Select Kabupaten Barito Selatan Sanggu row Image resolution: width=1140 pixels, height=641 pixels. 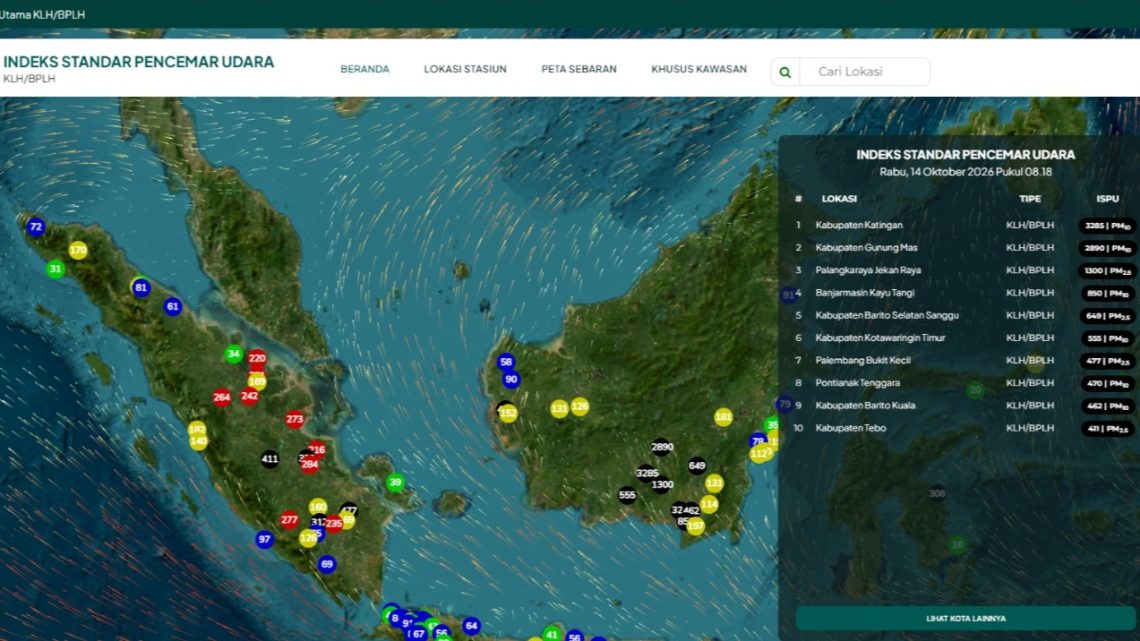[x=966, y=315]
